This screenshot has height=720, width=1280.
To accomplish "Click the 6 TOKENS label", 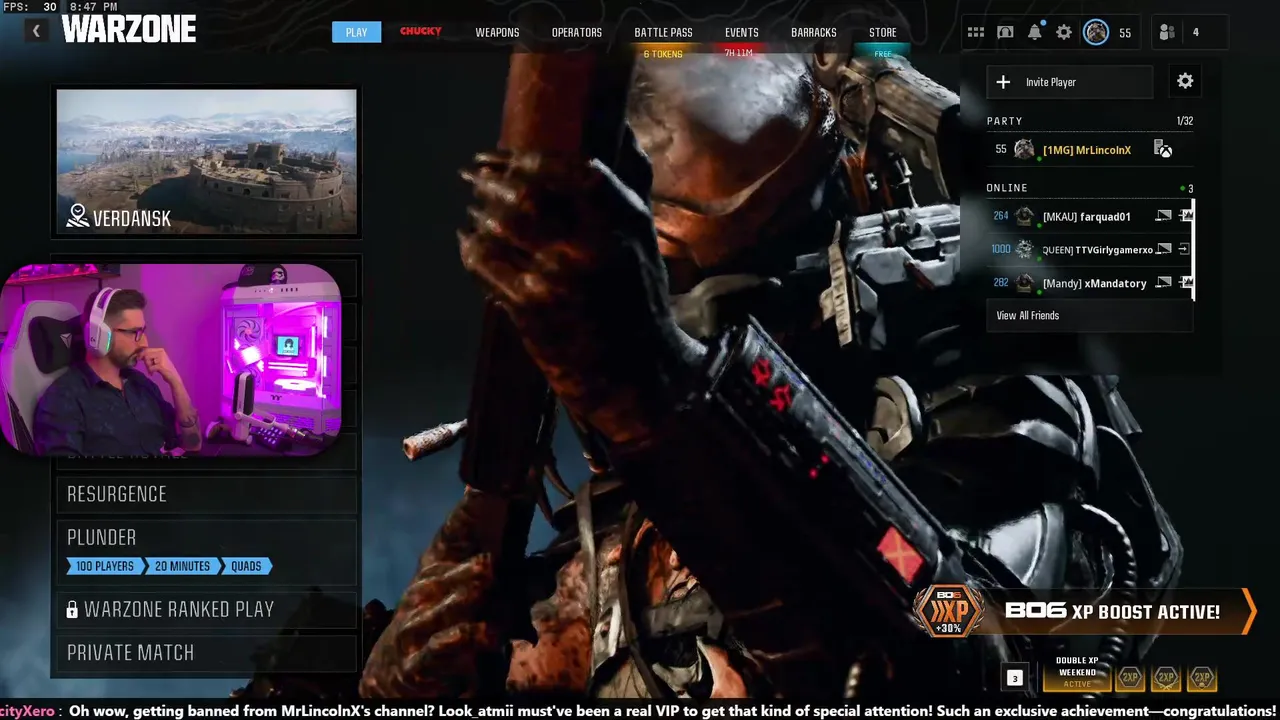I will (x=663, y=54).
